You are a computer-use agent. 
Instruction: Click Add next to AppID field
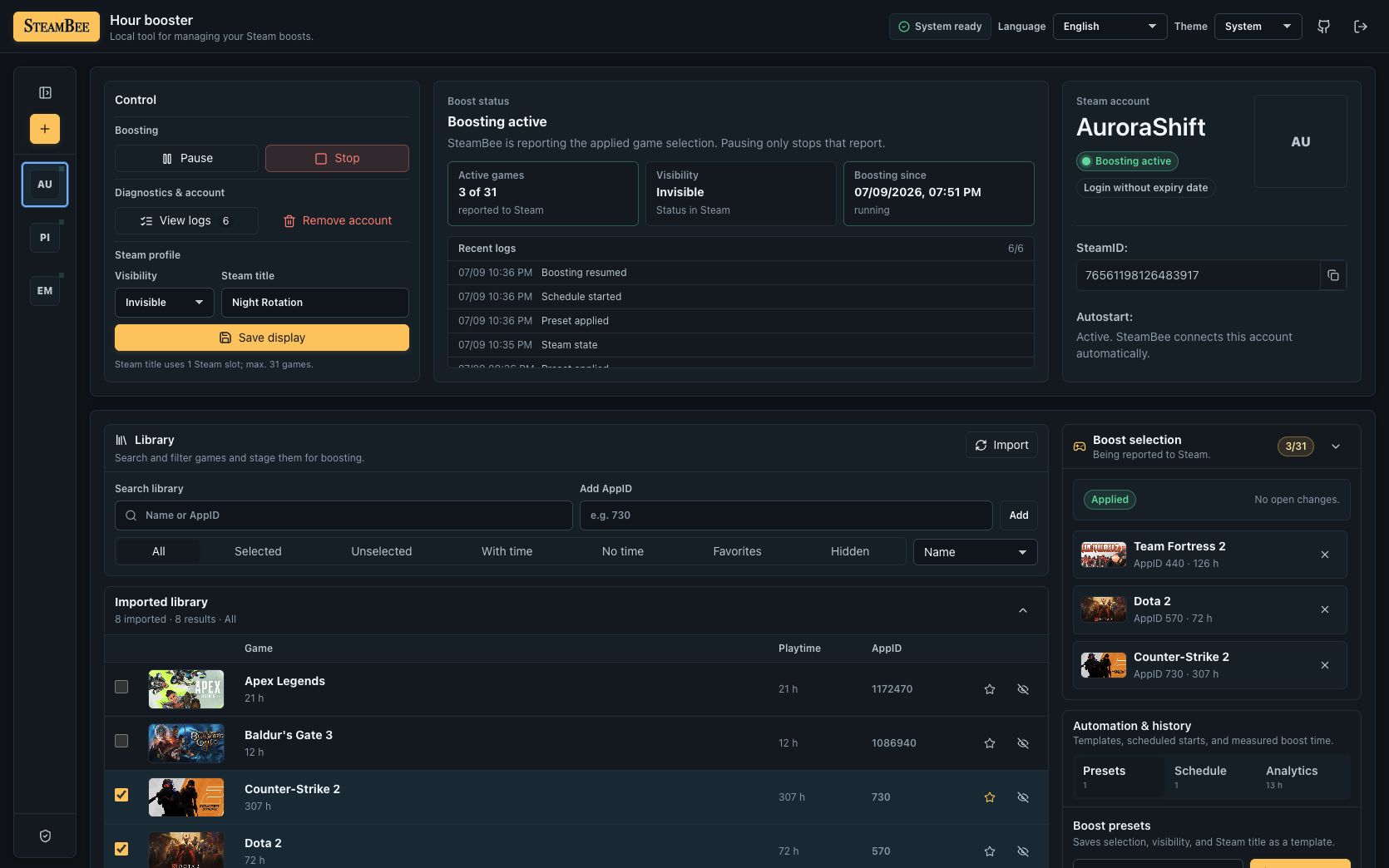click(x=1018, y=515)
